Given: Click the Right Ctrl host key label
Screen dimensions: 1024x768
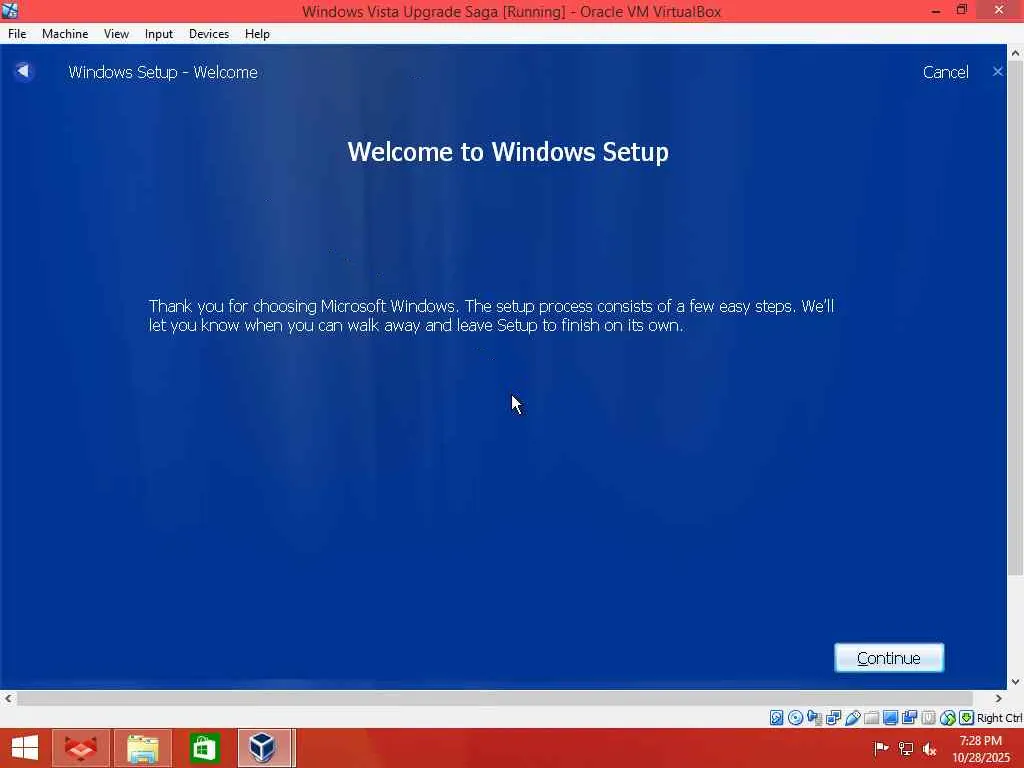Looking at the screenshot, I should [999, 718].
